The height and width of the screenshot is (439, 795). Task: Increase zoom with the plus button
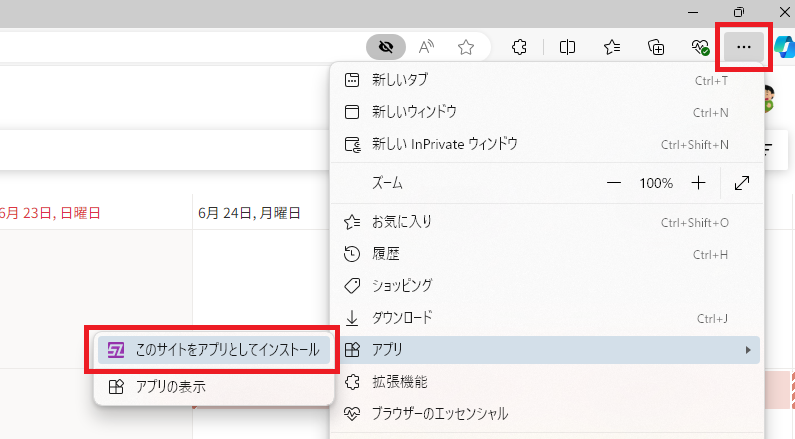coord(698,183)
